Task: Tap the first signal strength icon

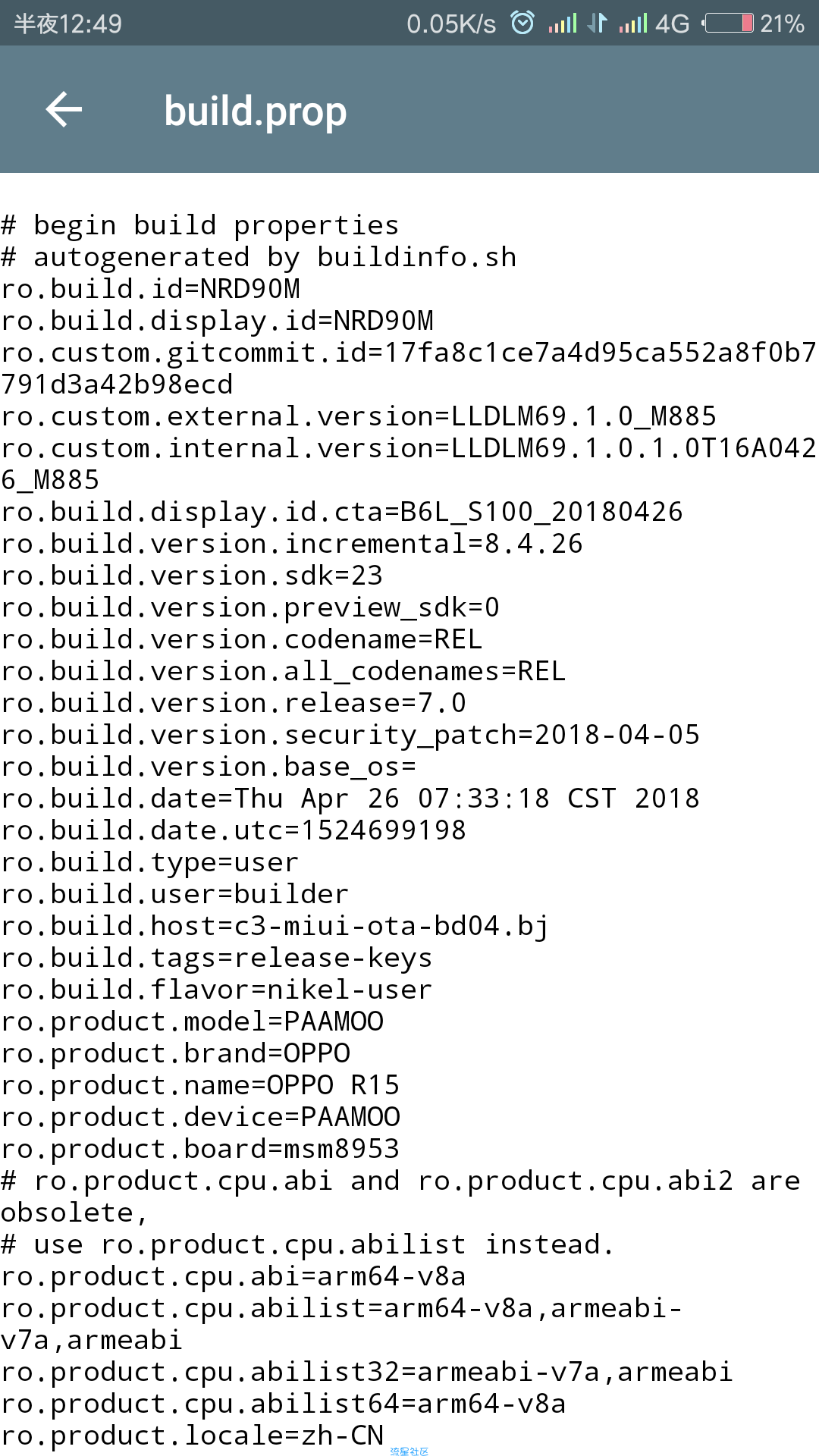Action: click(563, 23)
